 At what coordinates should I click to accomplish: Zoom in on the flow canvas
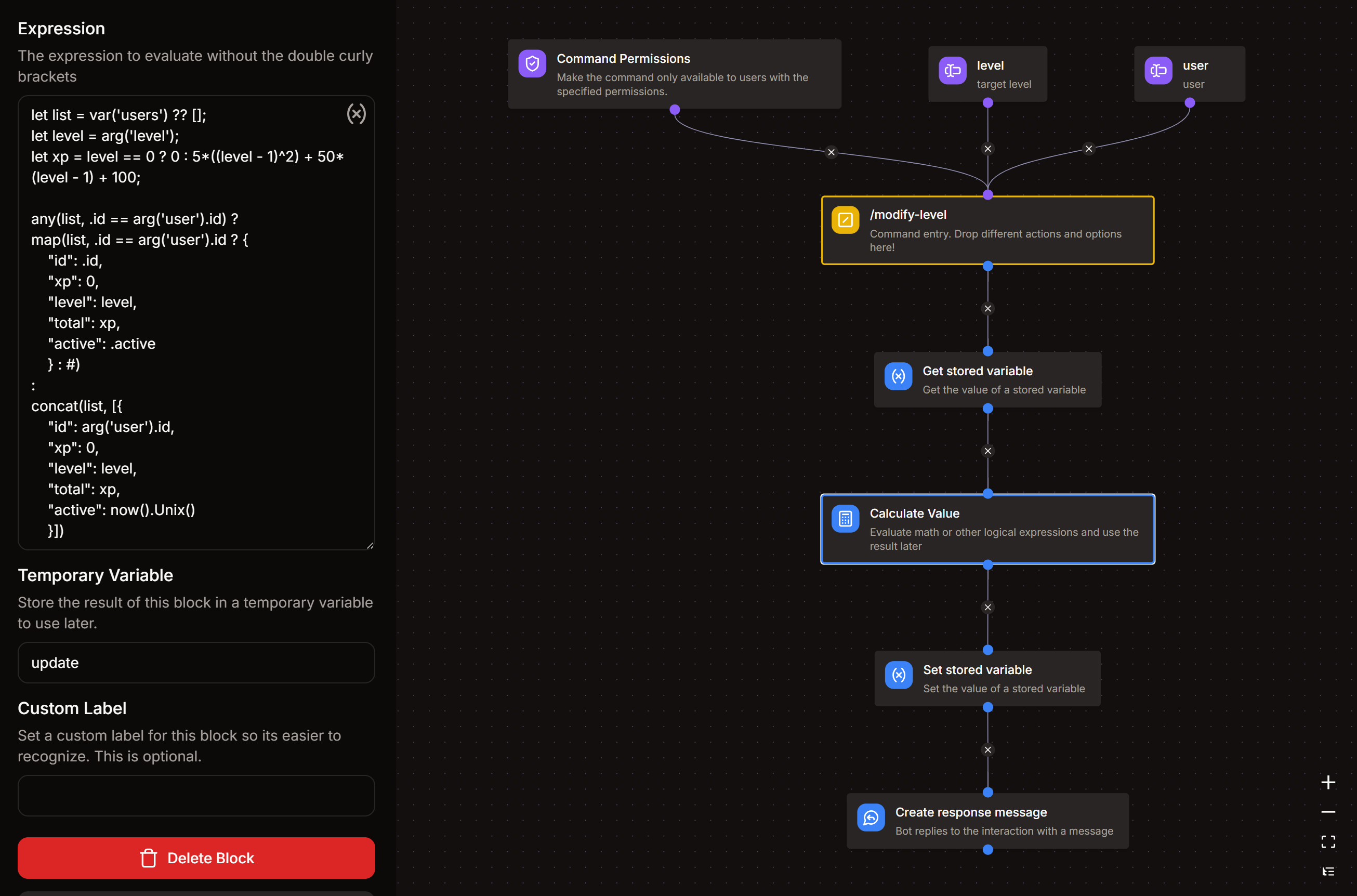click(x=1328, y=782)
